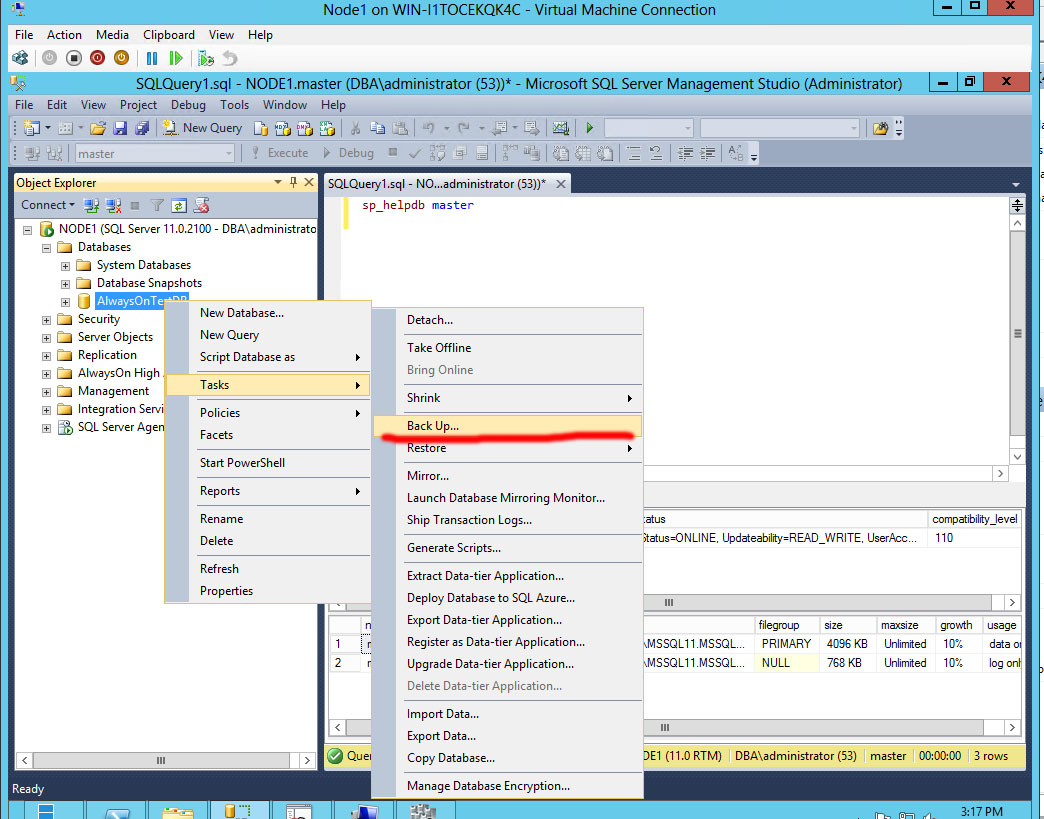1044x819 pixels.
Task: Pause the virtual machine from the VM toolbar
Action: tap(150, 58)
